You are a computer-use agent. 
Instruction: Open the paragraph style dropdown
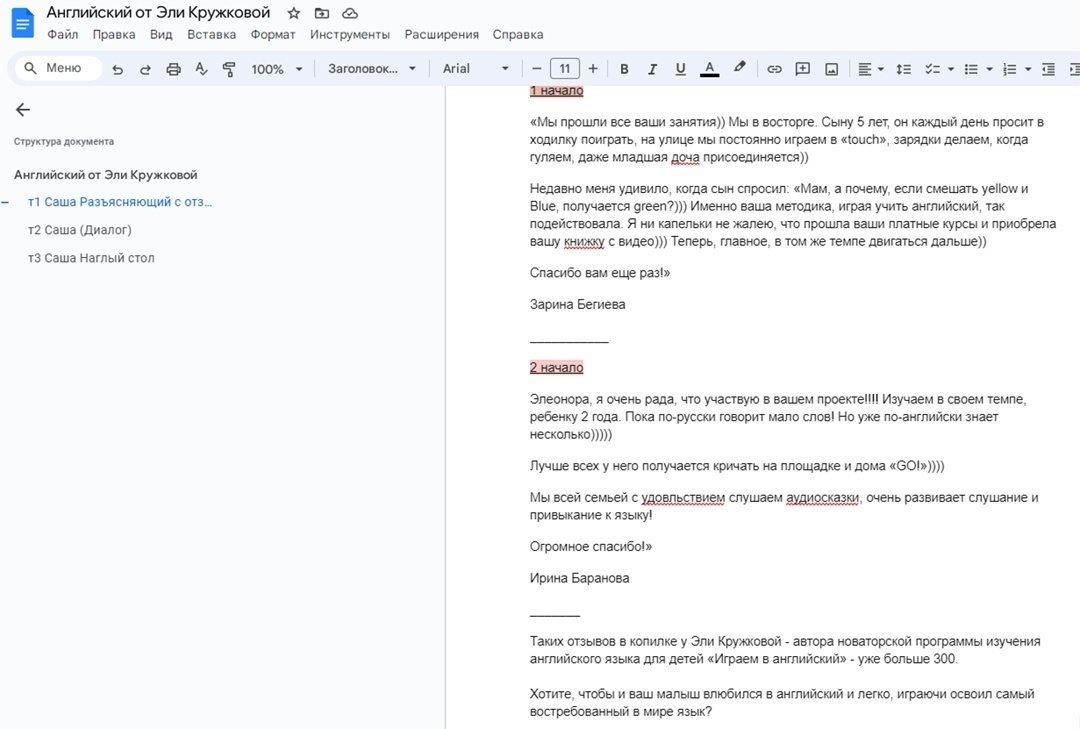(x=372, y=69)
